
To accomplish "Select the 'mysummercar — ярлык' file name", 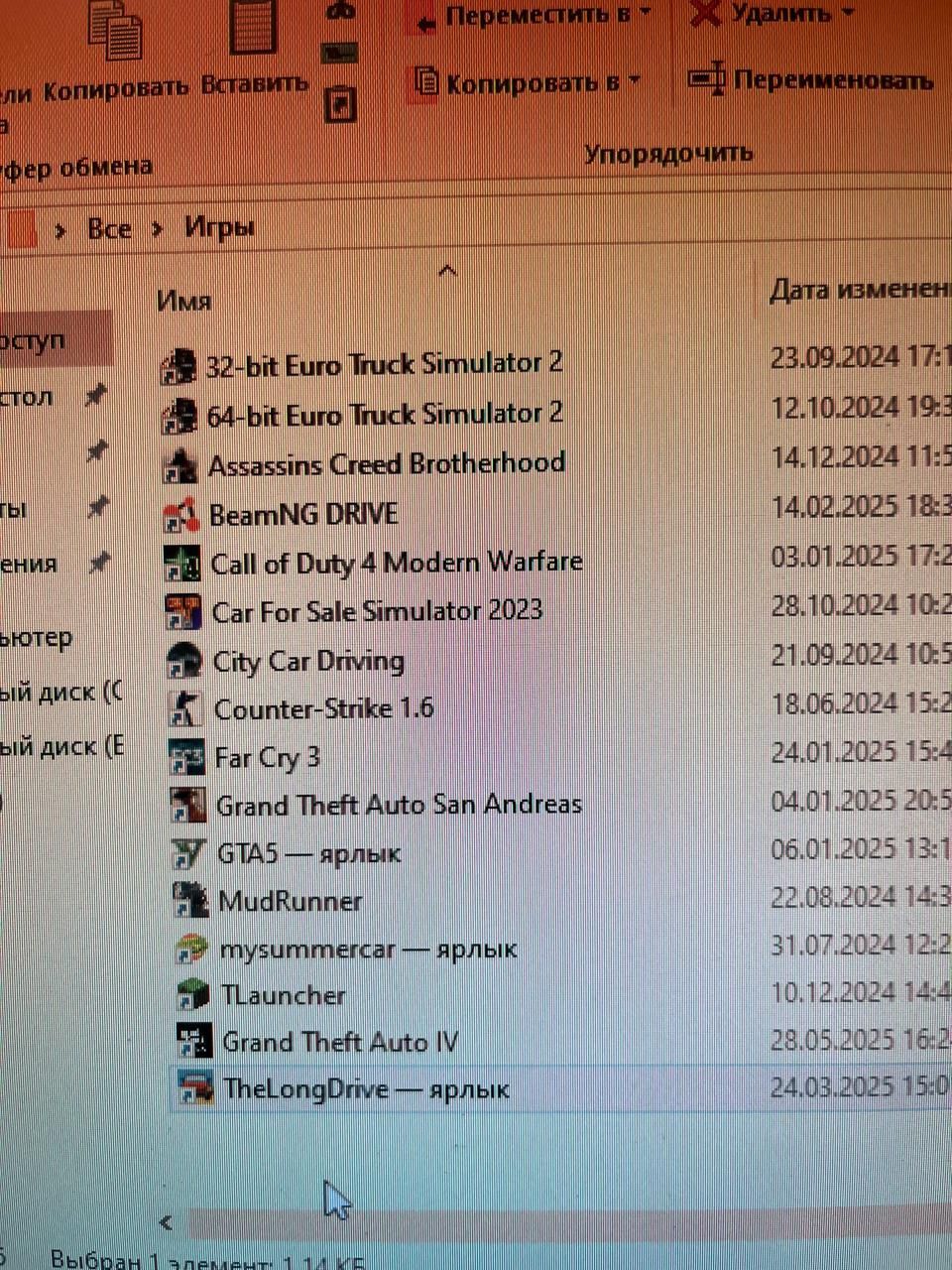I will tap(368, 949).
